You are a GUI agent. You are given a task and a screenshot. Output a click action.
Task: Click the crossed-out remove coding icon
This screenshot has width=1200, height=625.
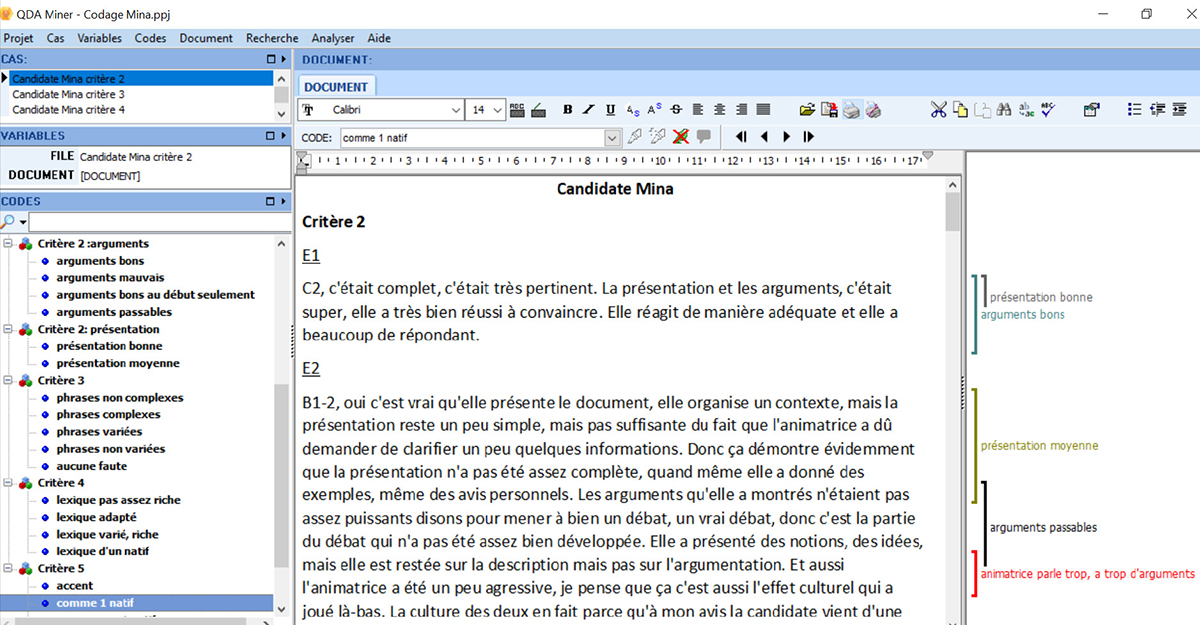click(681, 137)
